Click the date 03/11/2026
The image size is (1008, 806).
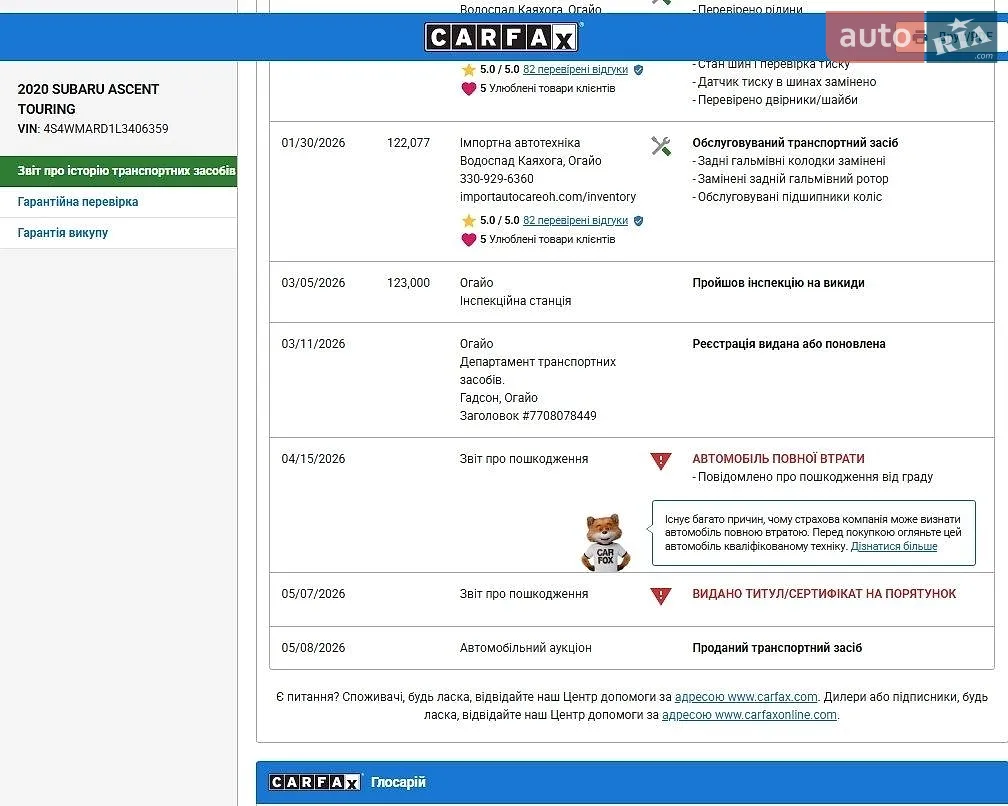click(313, 344)
